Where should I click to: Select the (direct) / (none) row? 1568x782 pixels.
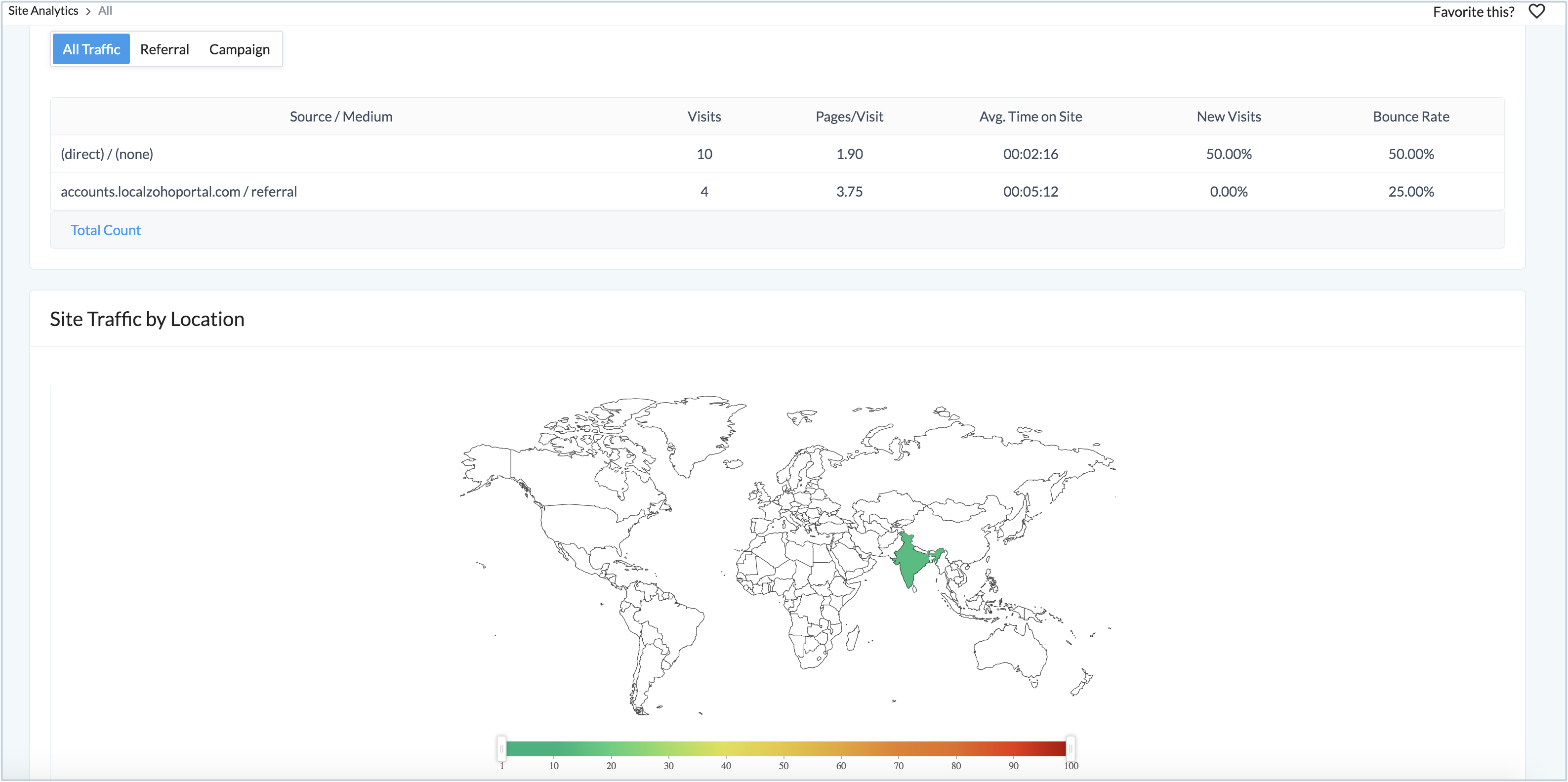pyautogui.click(x=107, y=154)
